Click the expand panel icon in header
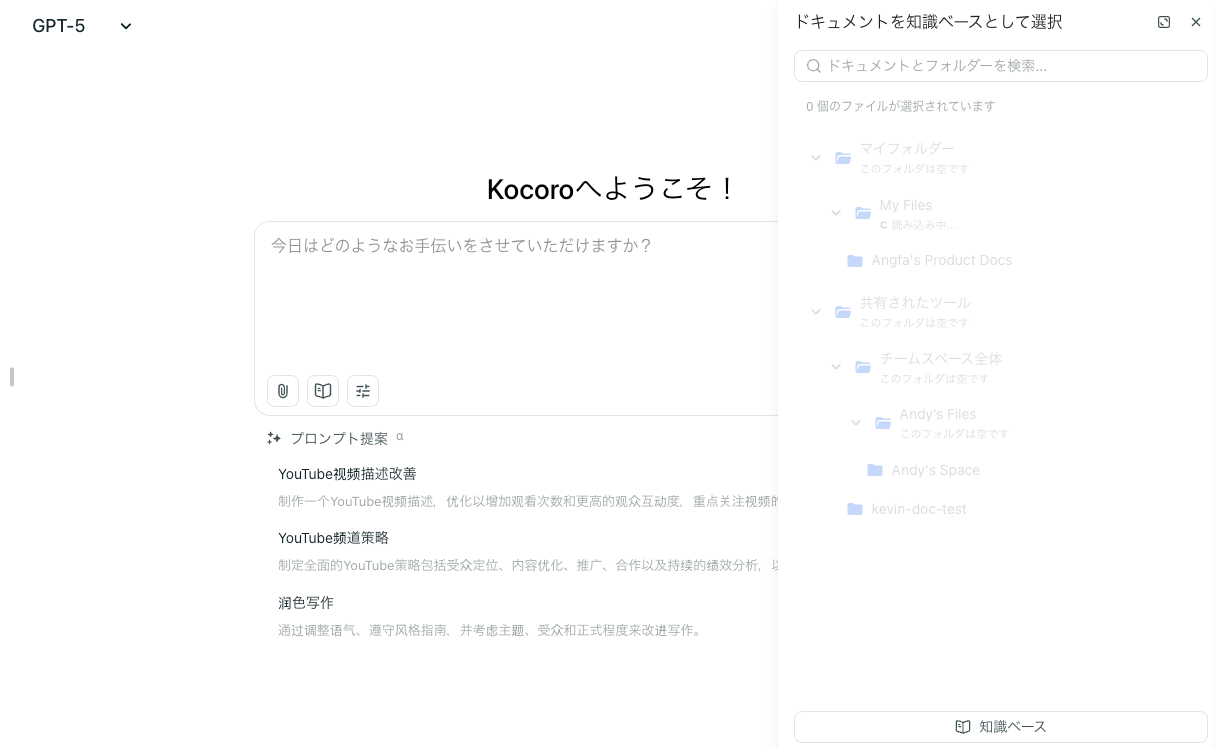 pyautogui.click(x=1164, y=22)
